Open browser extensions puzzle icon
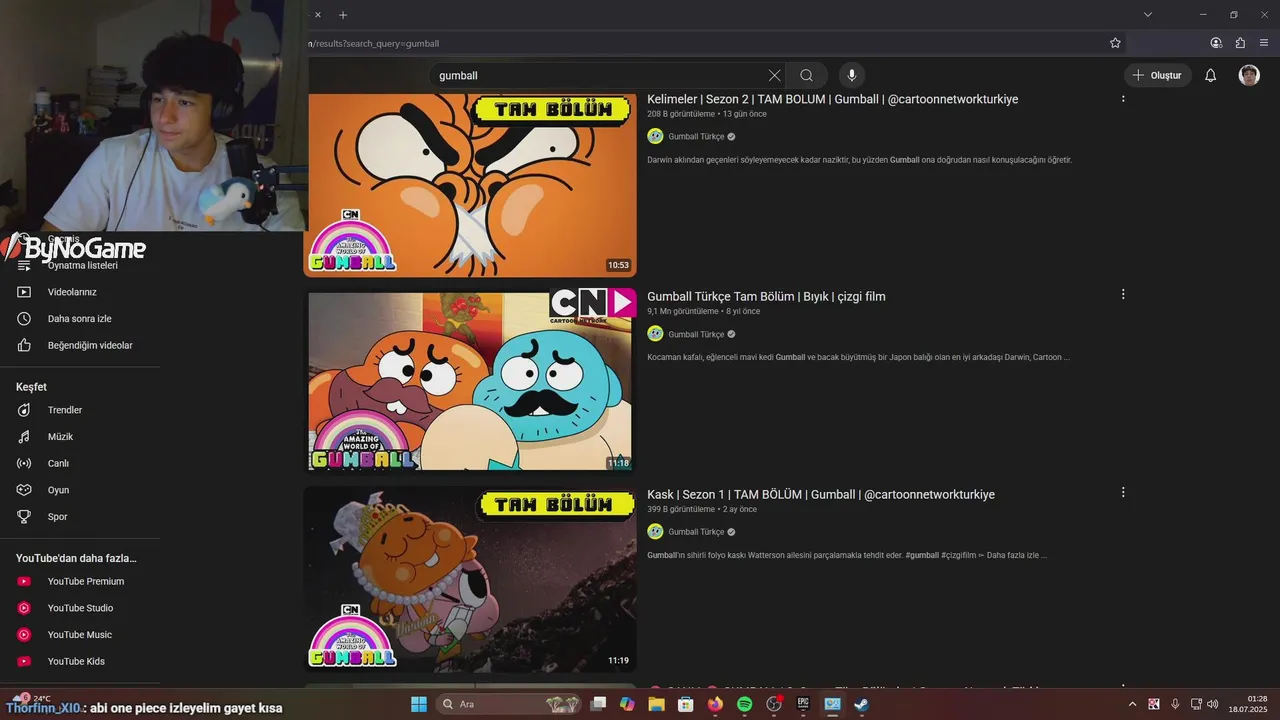The height and width of the screenshot is (720, 1280). (1240, 43)
